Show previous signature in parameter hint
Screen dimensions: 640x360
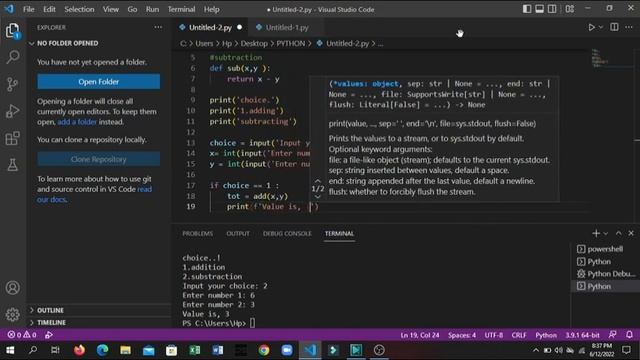pyautogui.click(x=318, y=180)
